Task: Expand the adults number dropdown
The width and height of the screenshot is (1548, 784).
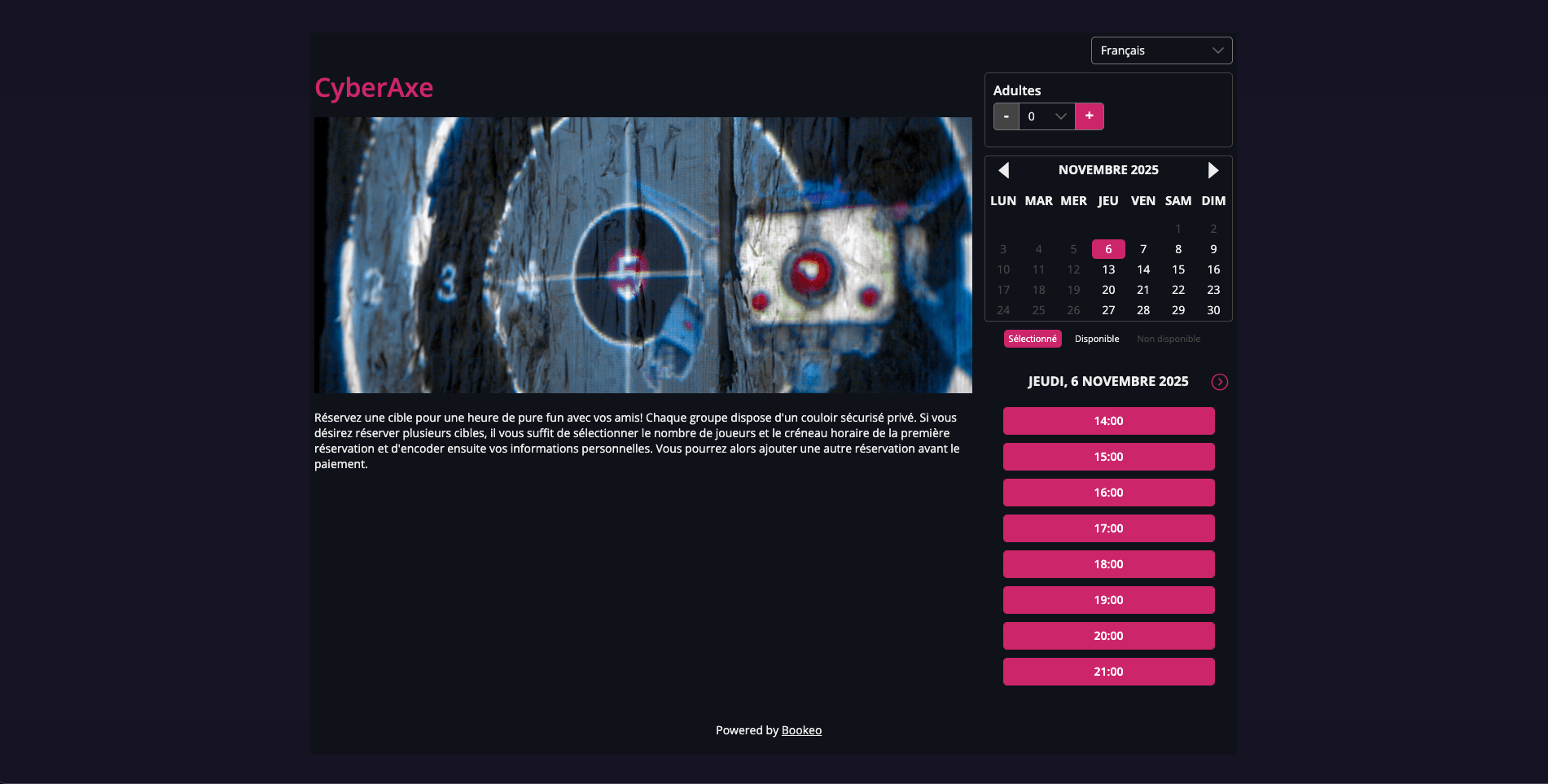Action: point(1046,116)
